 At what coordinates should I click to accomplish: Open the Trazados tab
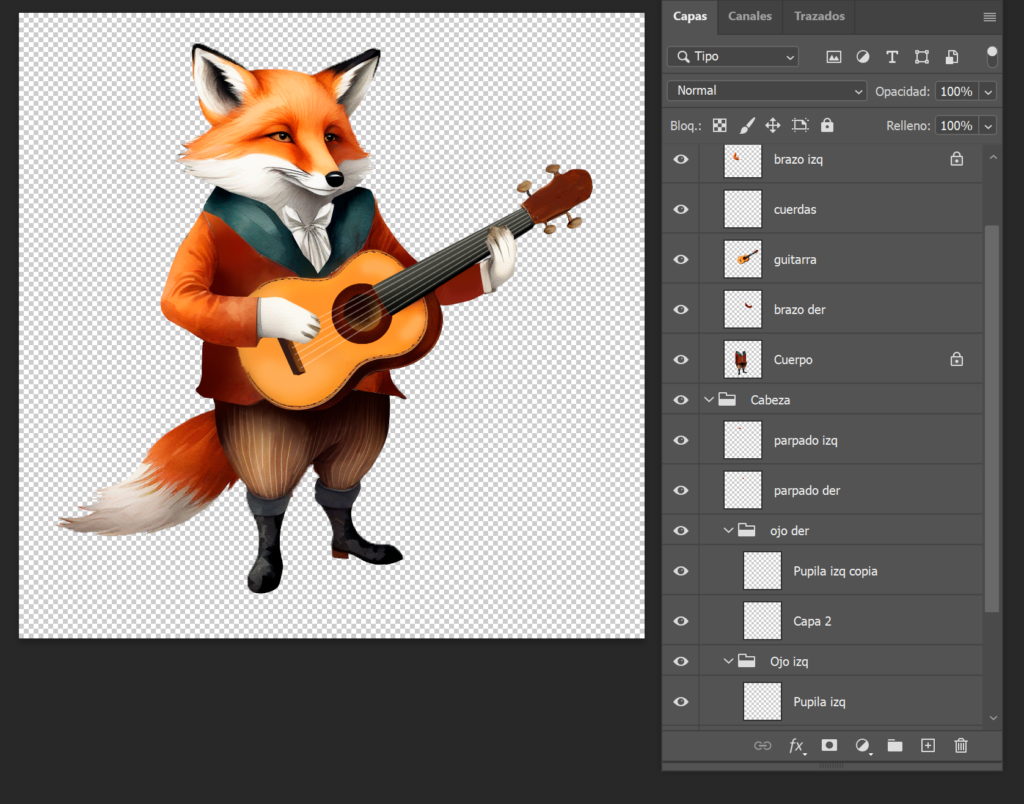(x=819, y=16)
